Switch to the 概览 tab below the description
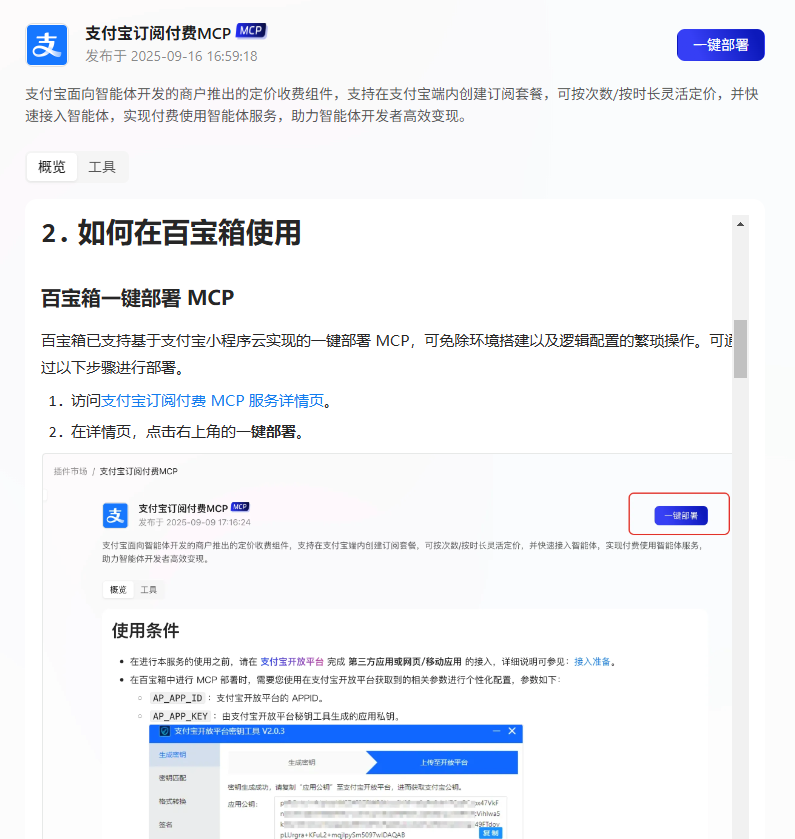The width and height of the screenshot is (795, 839). [52, 167]
